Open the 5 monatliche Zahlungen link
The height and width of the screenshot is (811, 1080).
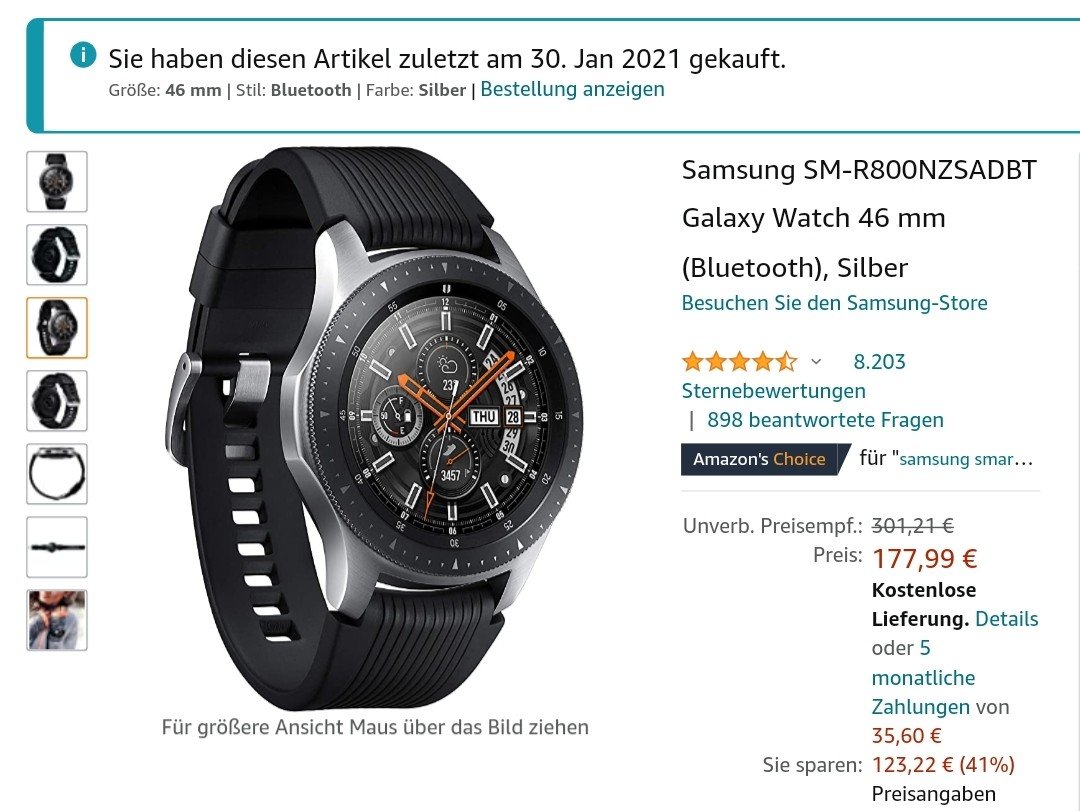click(x=923, y=677)
